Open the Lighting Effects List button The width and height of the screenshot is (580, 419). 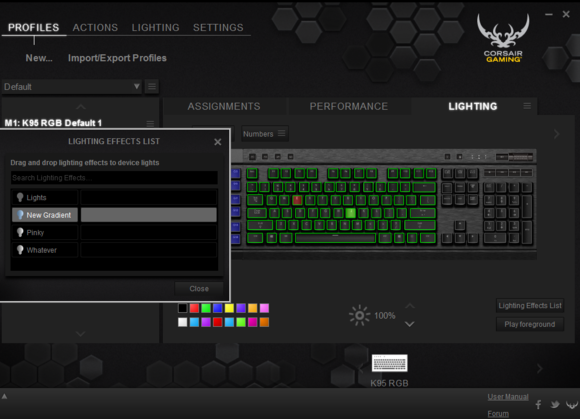coord(530,306)
